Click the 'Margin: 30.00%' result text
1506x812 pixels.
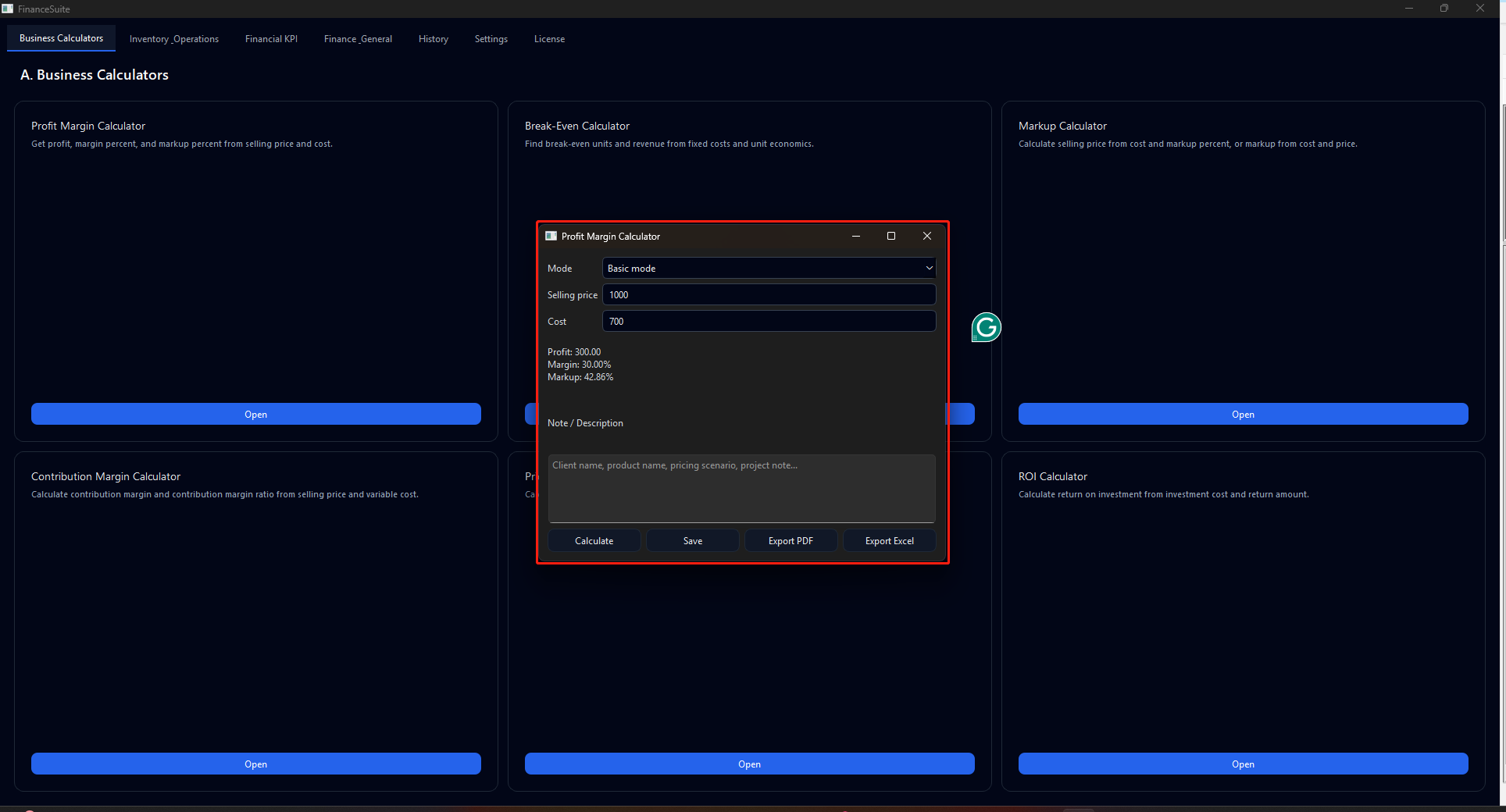(x=580, y=365)
